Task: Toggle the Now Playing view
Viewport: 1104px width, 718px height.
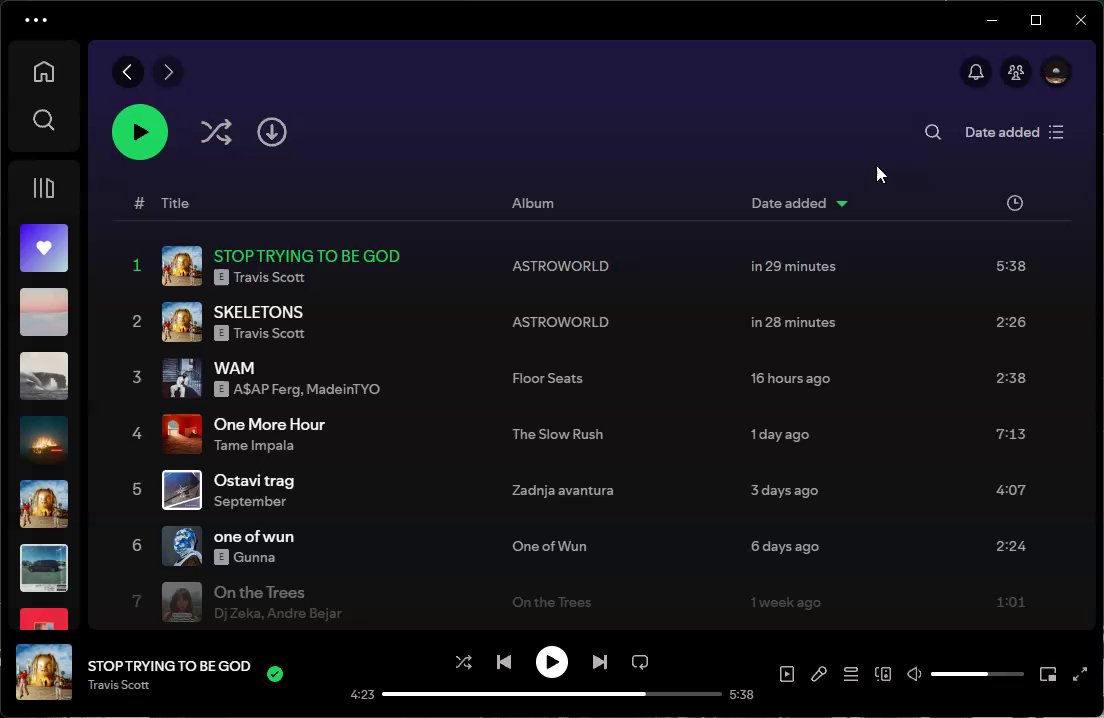Action: (x=787, y=674)
